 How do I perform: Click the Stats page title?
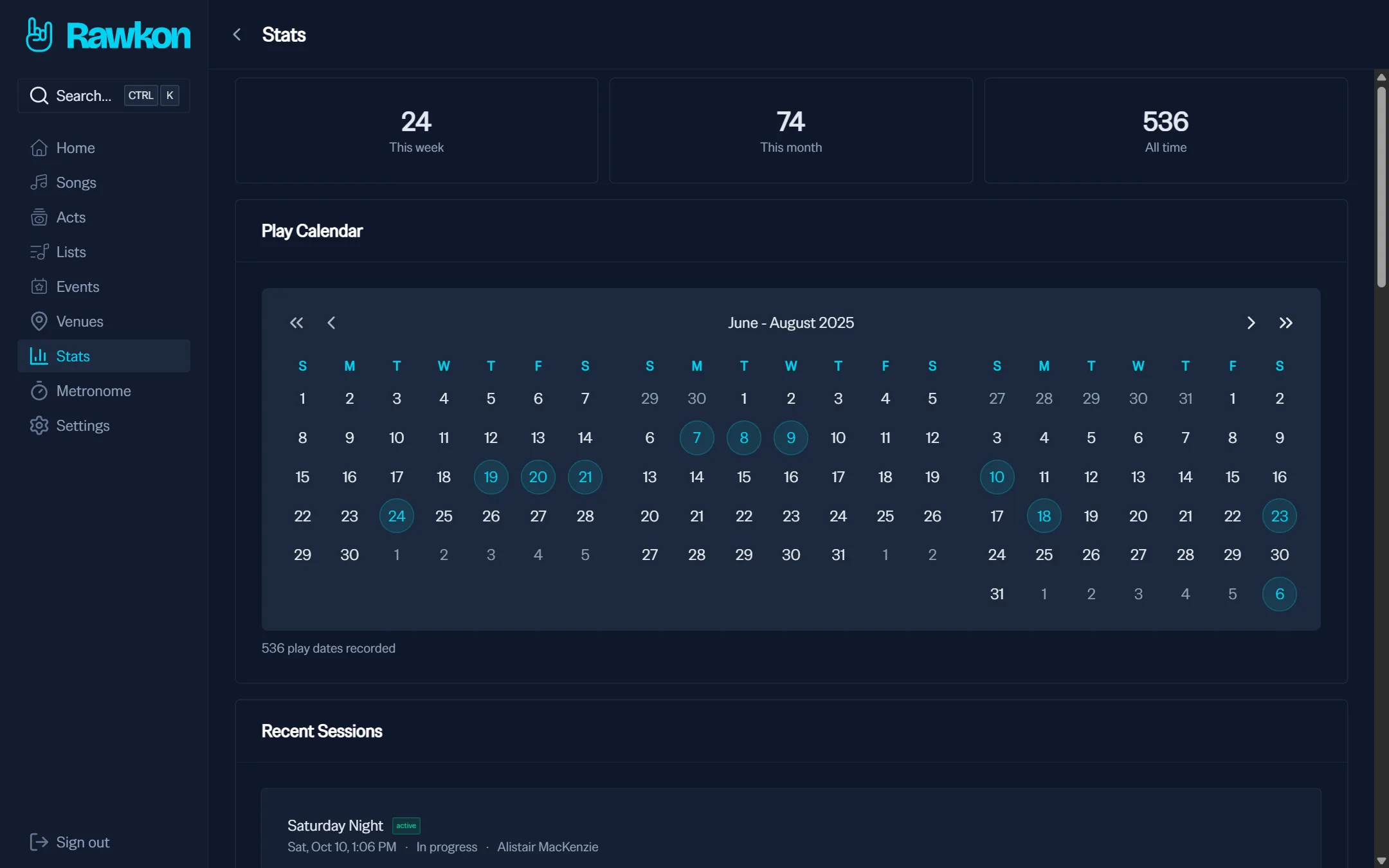pyautogui.click(x=284, y=35)
